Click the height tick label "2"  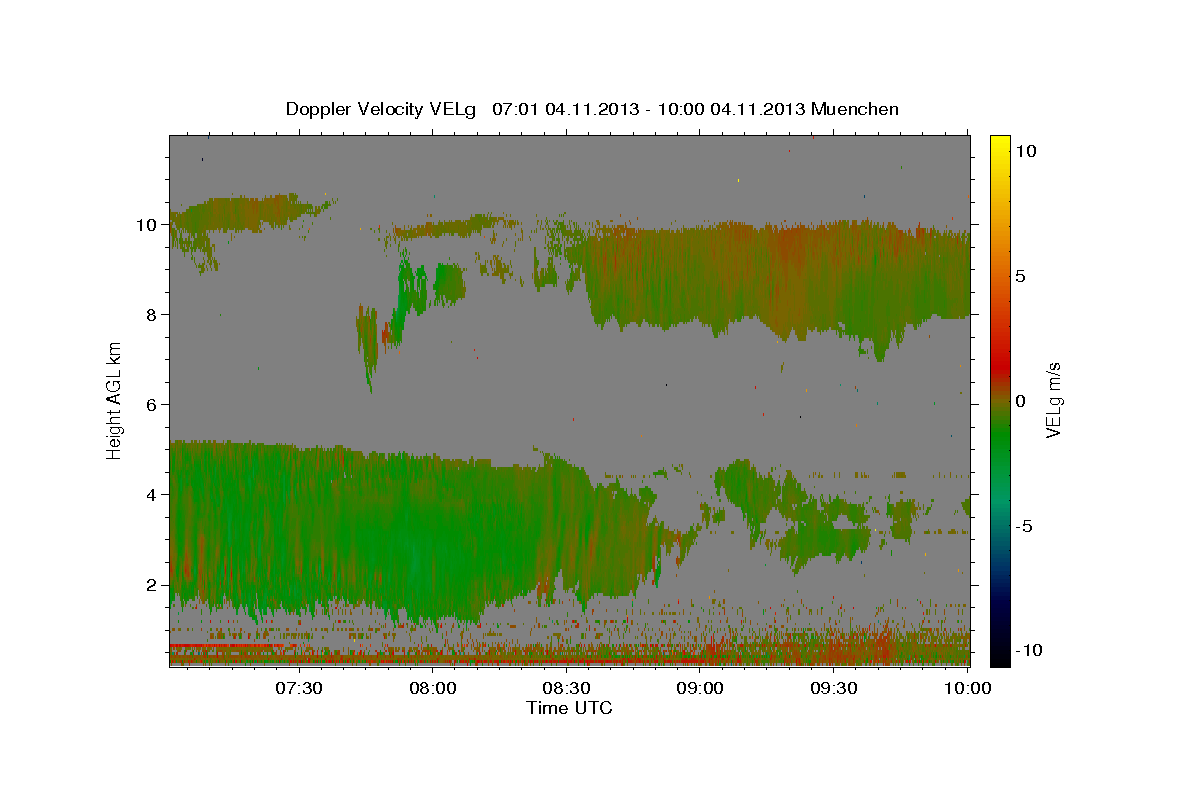pos(153,585)
